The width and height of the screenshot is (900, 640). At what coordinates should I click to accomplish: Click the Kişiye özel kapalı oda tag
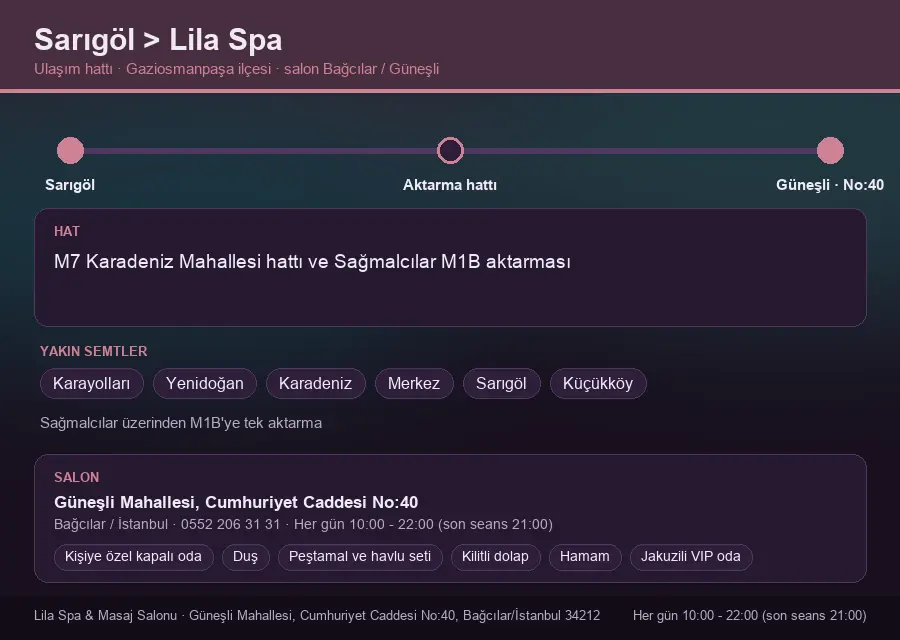point(133,557)
